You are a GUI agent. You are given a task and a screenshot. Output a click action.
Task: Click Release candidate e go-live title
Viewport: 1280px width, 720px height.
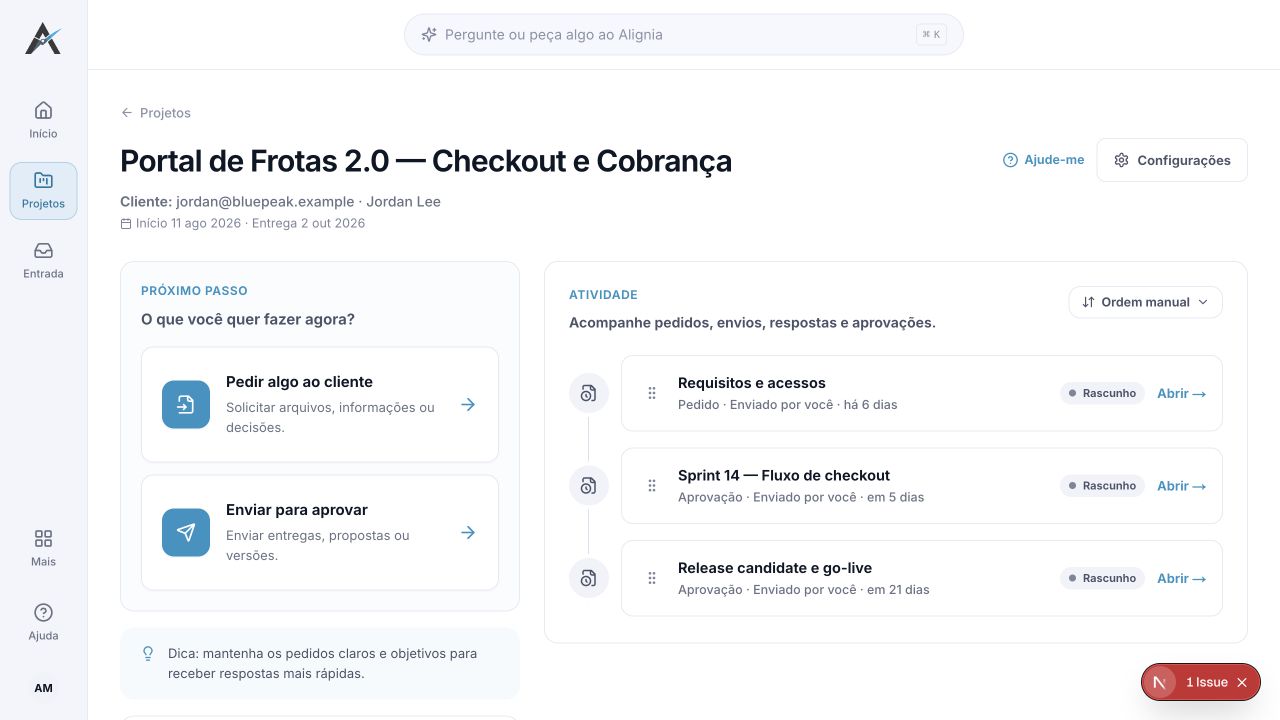[x=775, y=568]
